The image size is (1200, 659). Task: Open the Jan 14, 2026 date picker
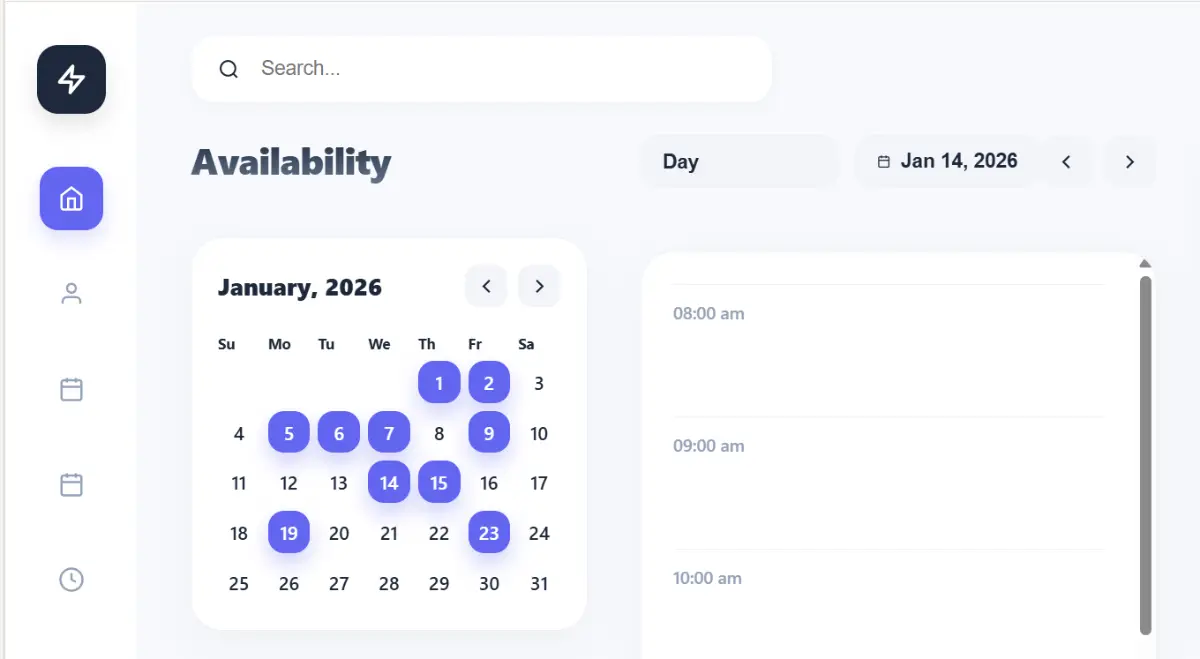958,162
